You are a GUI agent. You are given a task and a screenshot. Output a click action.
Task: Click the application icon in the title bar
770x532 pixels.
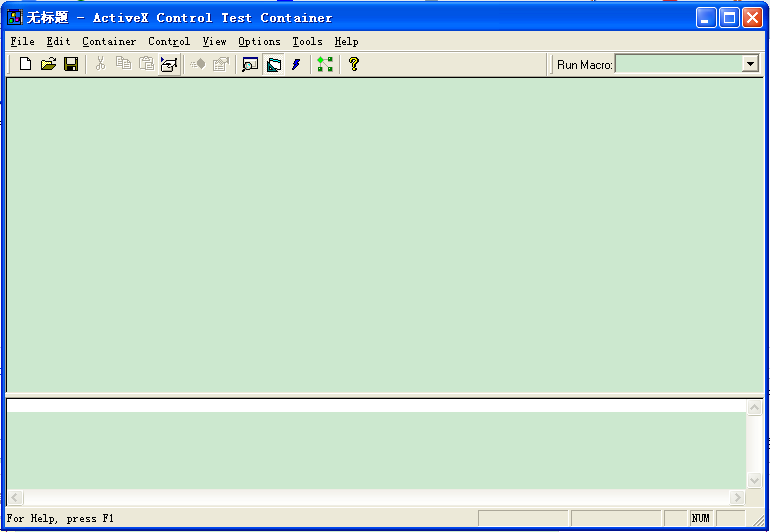coord(15,18)
